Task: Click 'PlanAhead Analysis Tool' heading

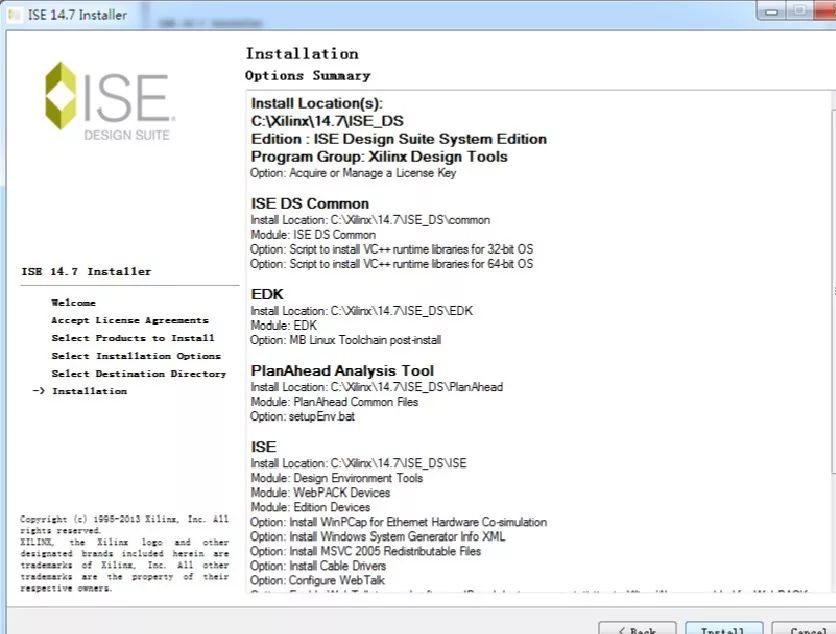Action: [342, 371]
